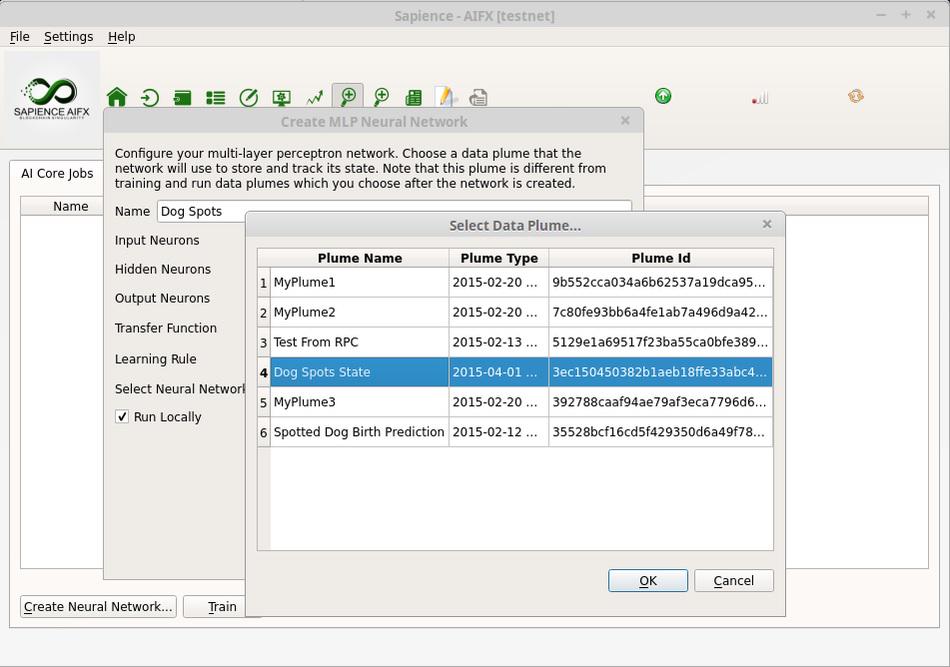
Task: Click the 2015-02-12 type cell
Action: [x=499, y=432]
